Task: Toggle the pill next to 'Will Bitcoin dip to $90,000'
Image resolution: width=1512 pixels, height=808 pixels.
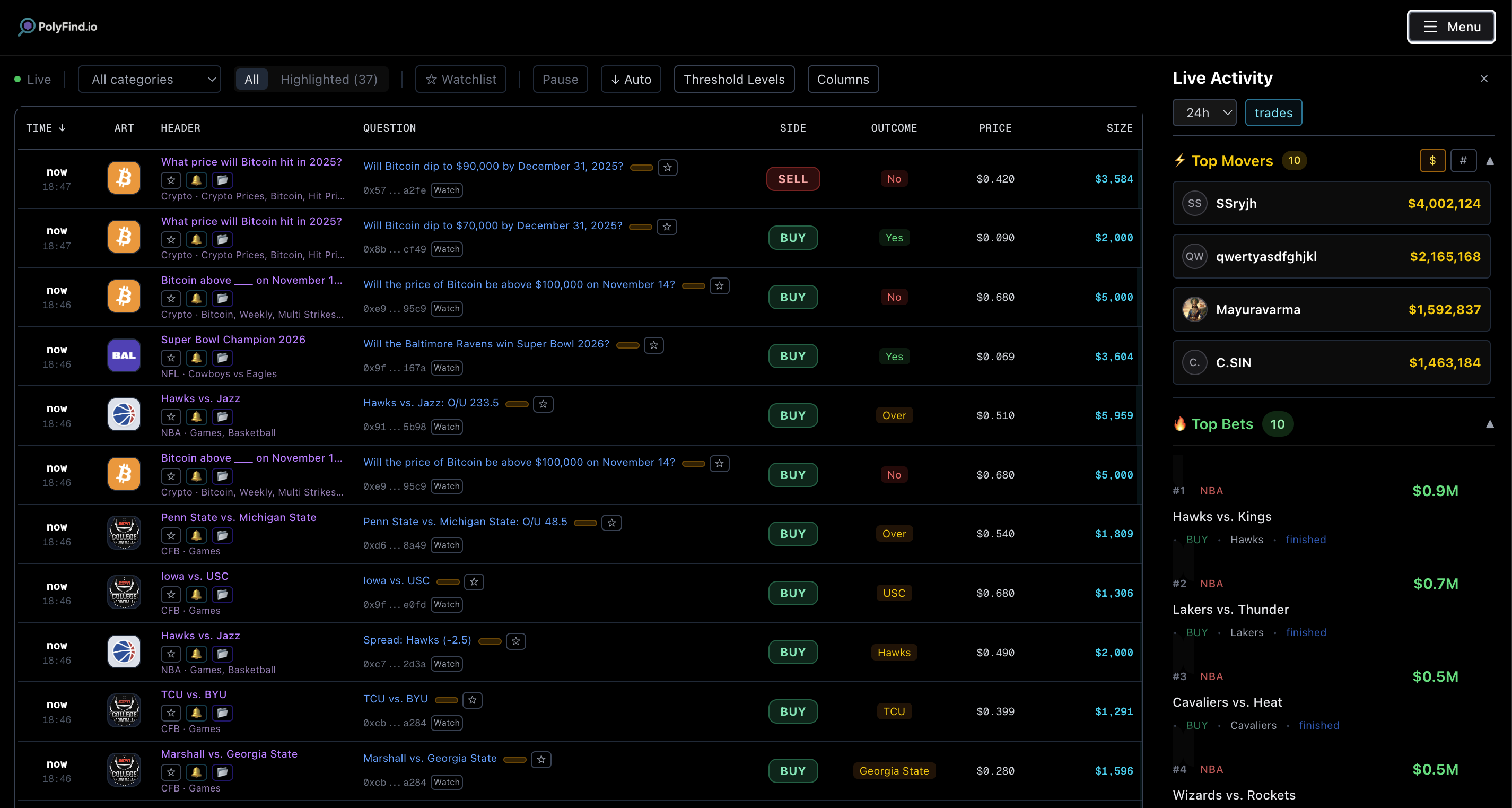Action: pos(642,167)
